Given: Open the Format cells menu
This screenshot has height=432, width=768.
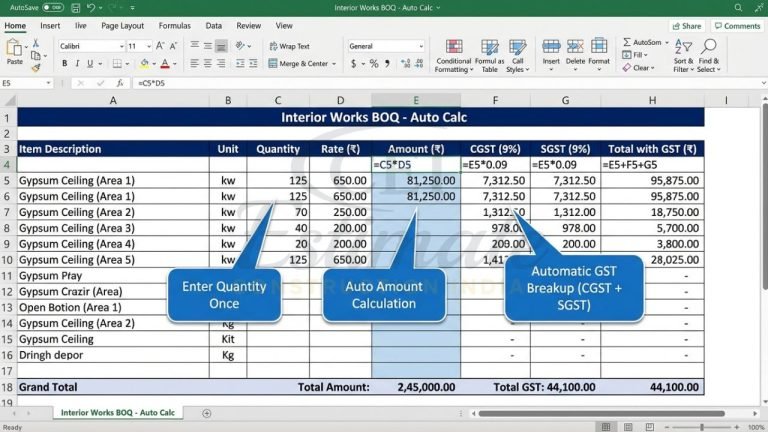Looking at the screenshot, I should [599, 54].
